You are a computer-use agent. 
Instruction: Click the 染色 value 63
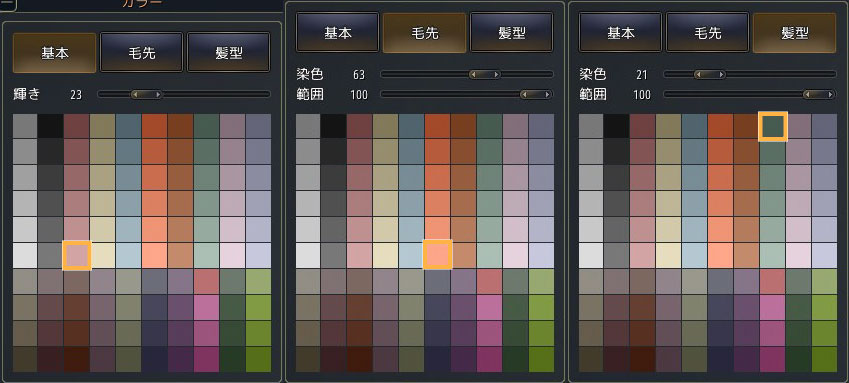[358, 74]
